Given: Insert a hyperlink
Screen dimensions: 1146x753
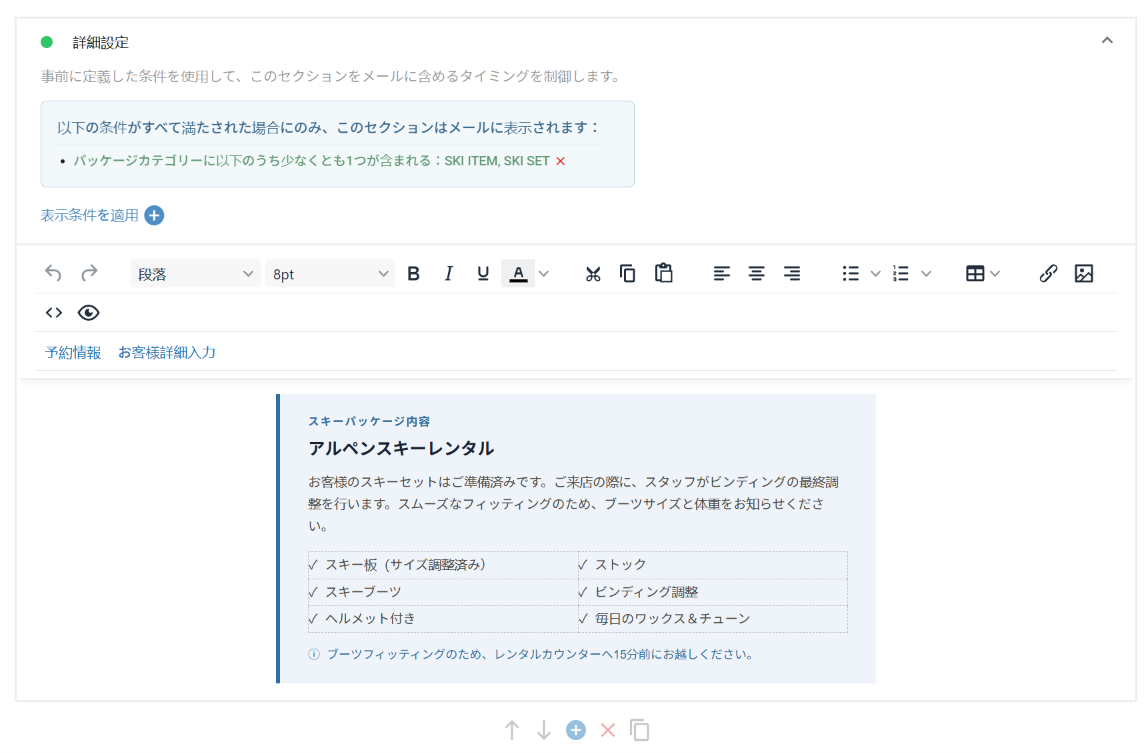Looking at the screenshot, I should pyautogui.click(x=1048, y=273).
